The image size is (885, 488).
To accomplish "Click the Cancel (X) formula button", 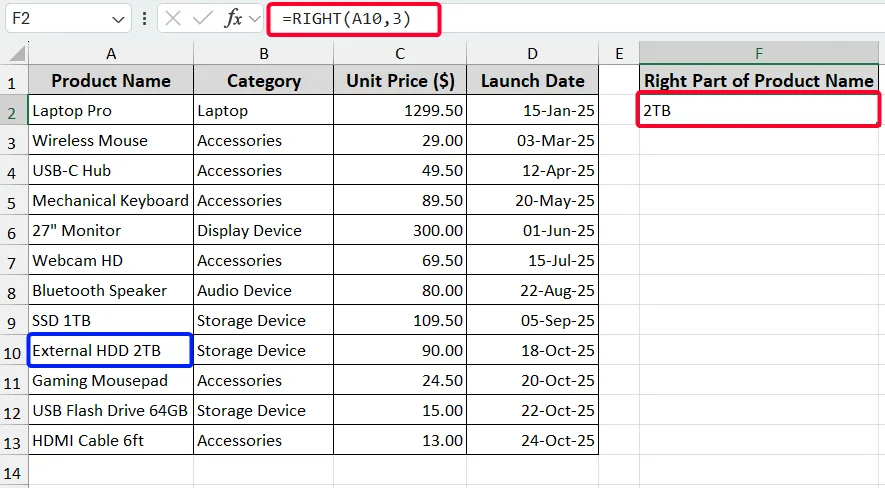I will pyautogui.click(x=173, y=19).
